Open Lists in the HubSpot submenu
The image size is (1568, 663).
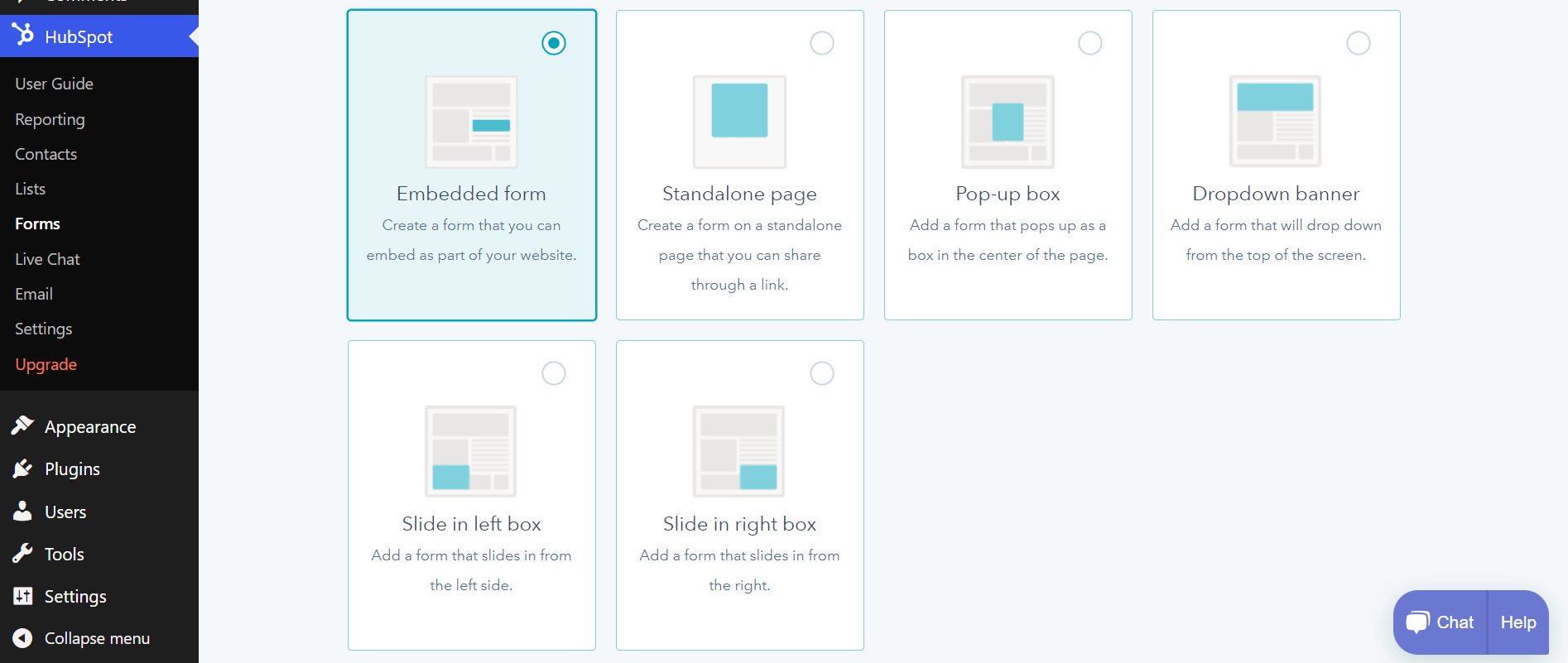tap(30, 189)
